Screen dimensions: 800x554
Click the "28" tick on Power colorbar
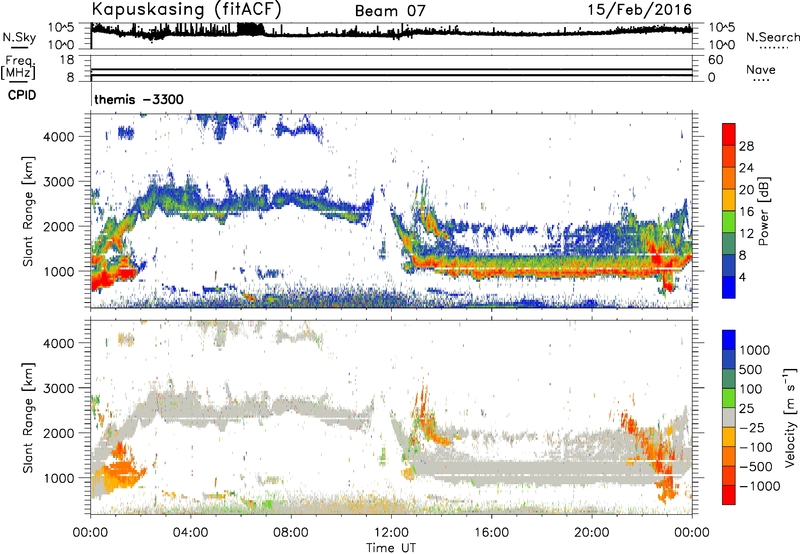click(x=746, y=146)
